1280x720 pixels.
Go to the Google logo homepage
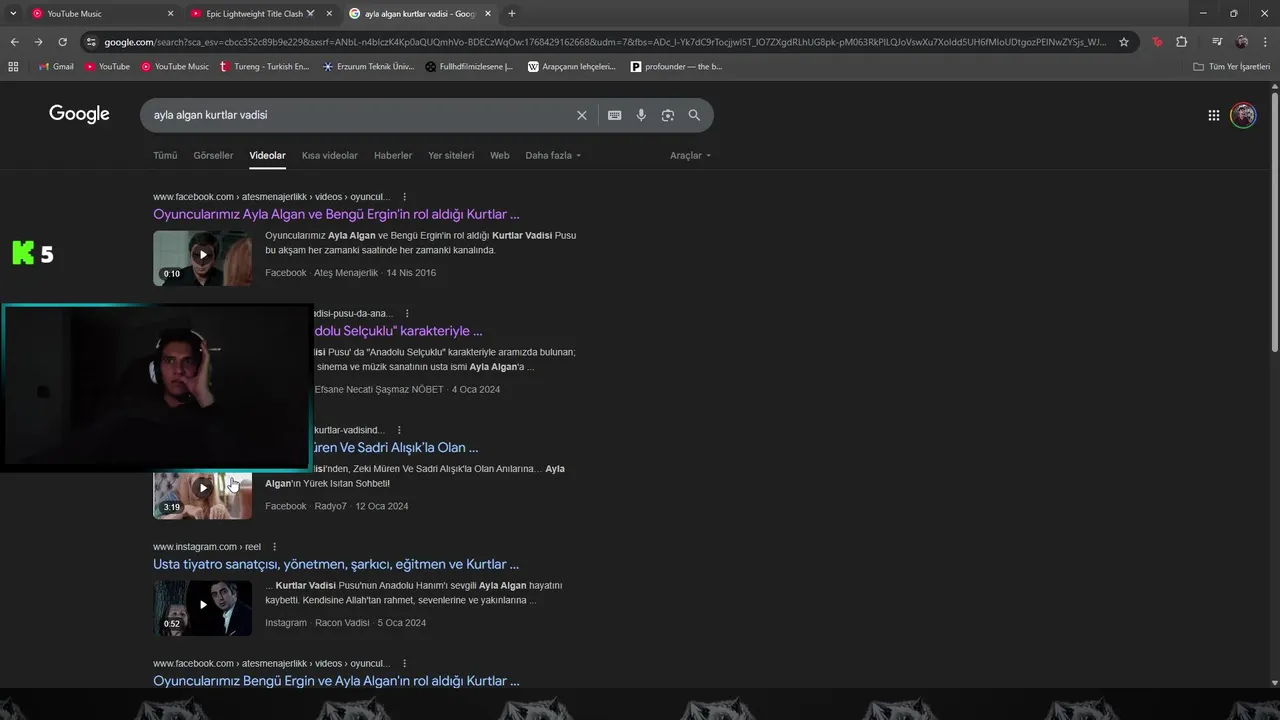click(x=79, y=114)
